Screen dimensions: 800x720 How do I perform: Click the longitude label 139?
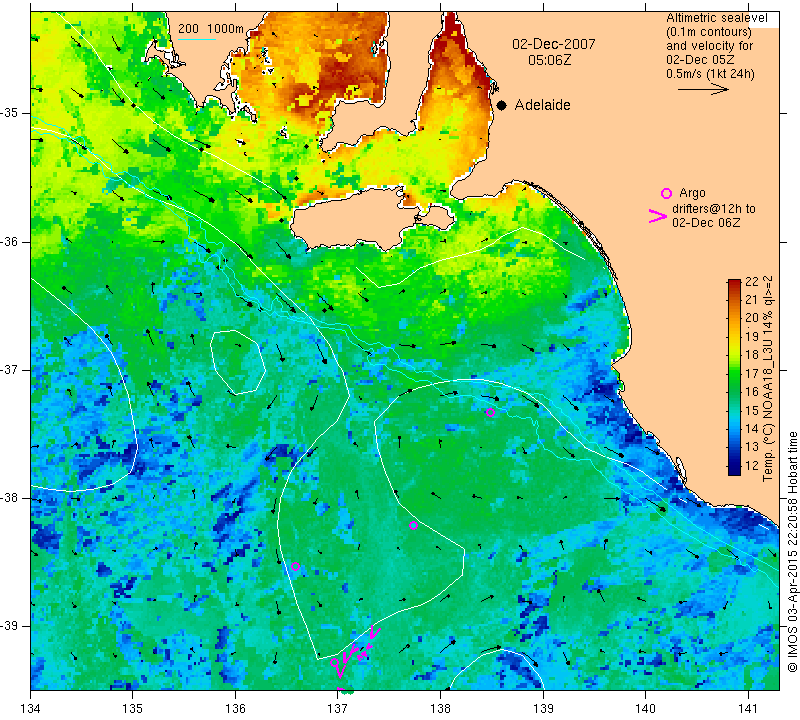(x=543, y=708)
